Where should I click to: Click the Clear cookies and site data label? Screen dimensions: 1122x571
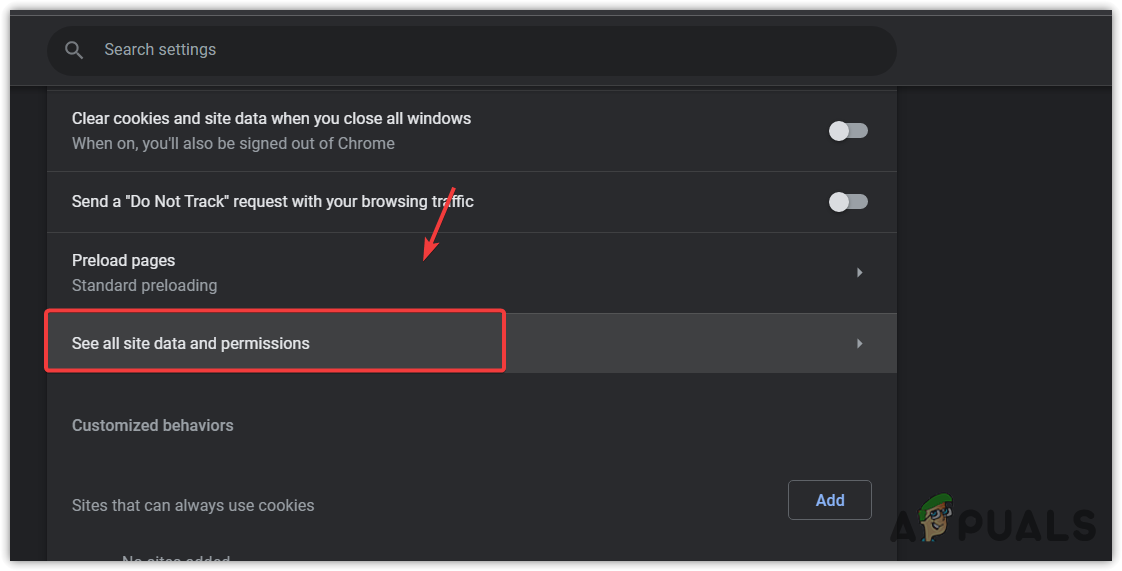point(271,118)
